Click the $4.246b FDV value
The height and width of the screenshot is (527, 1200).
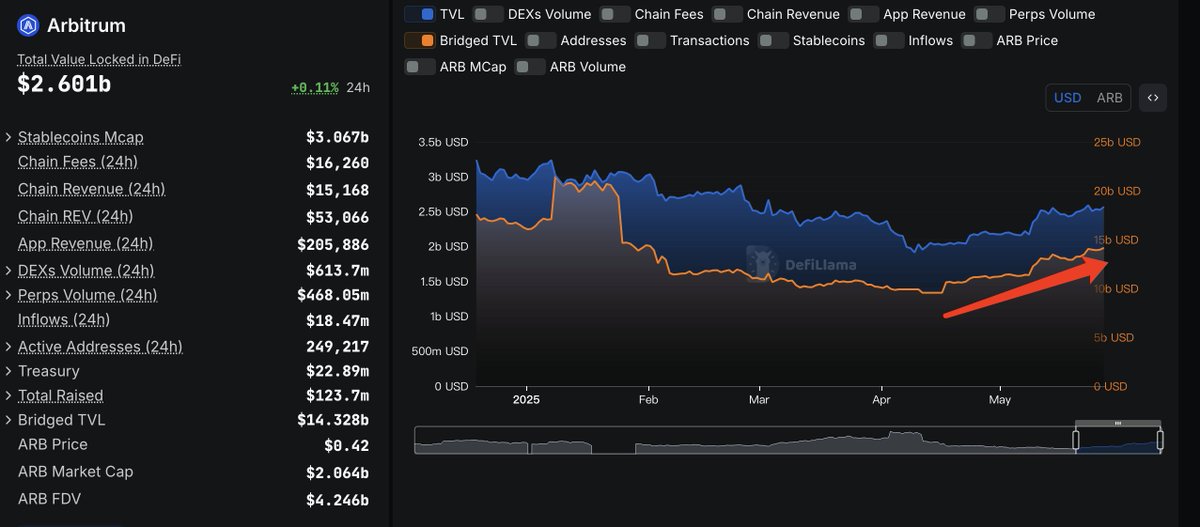point(338,499)
